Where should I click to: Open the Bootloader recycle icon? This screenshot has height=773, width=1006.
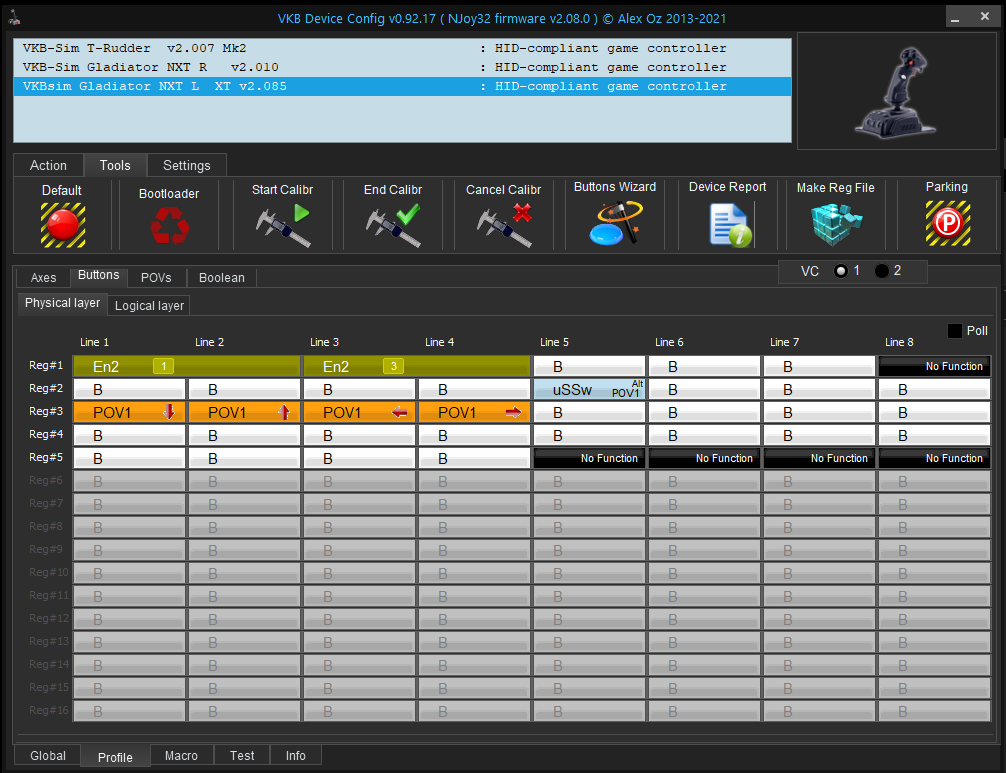[x=169, y=226]
